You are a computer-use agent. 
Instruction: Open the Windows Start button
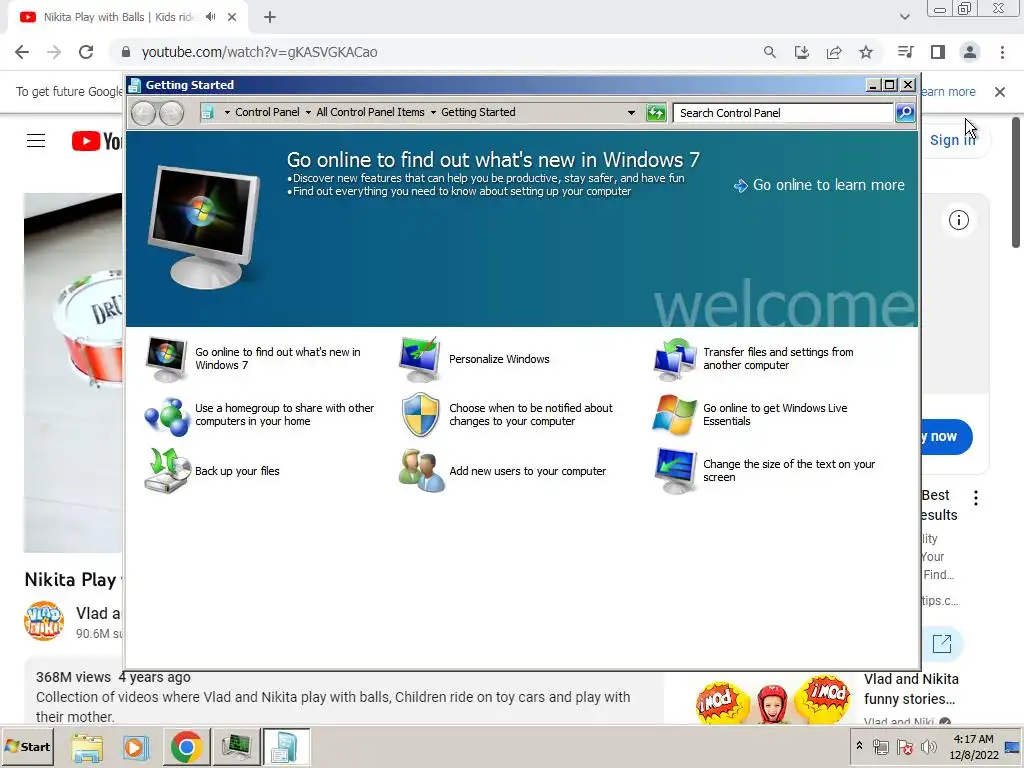(x=28, y=746)
